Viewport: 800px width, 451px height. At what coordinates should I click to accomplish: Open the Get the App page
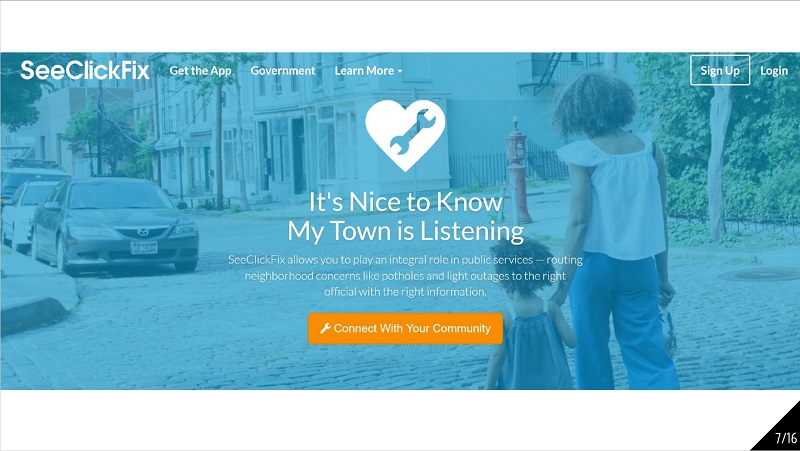tap(201, 71)
